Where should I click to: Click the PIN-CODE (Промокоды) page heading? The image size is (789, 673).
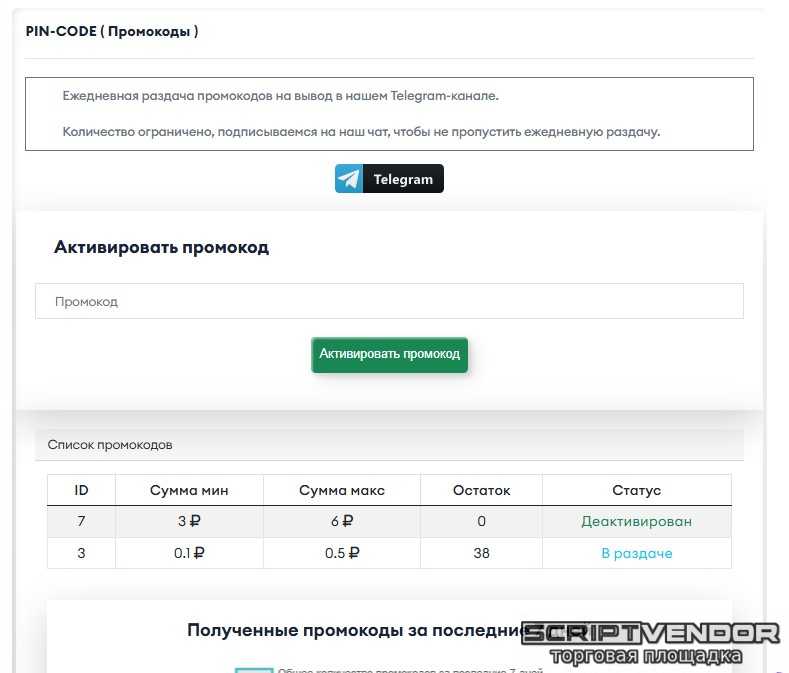112,31
